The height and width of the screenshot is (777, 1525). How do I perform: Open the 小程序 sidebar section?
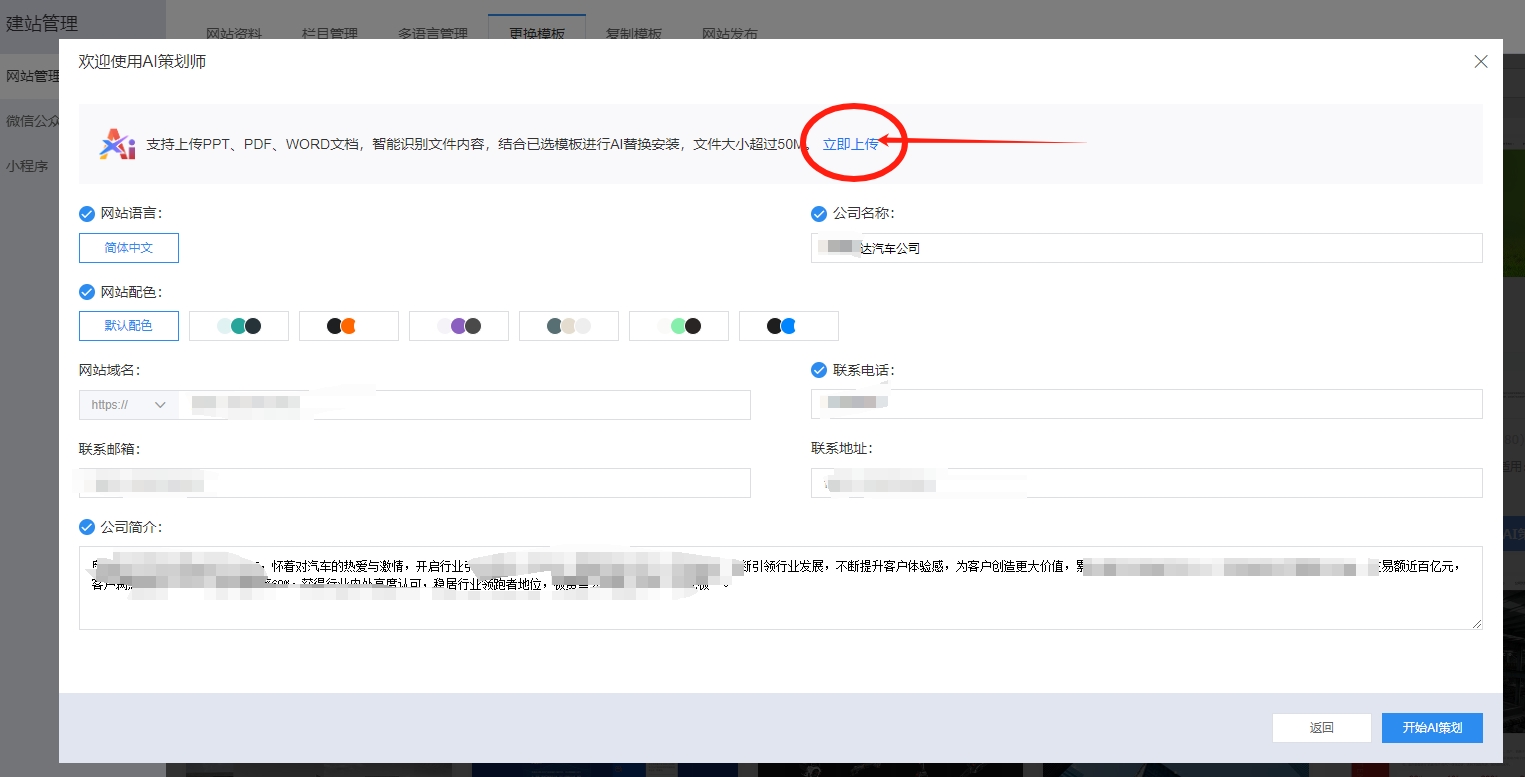click(28, 166)
